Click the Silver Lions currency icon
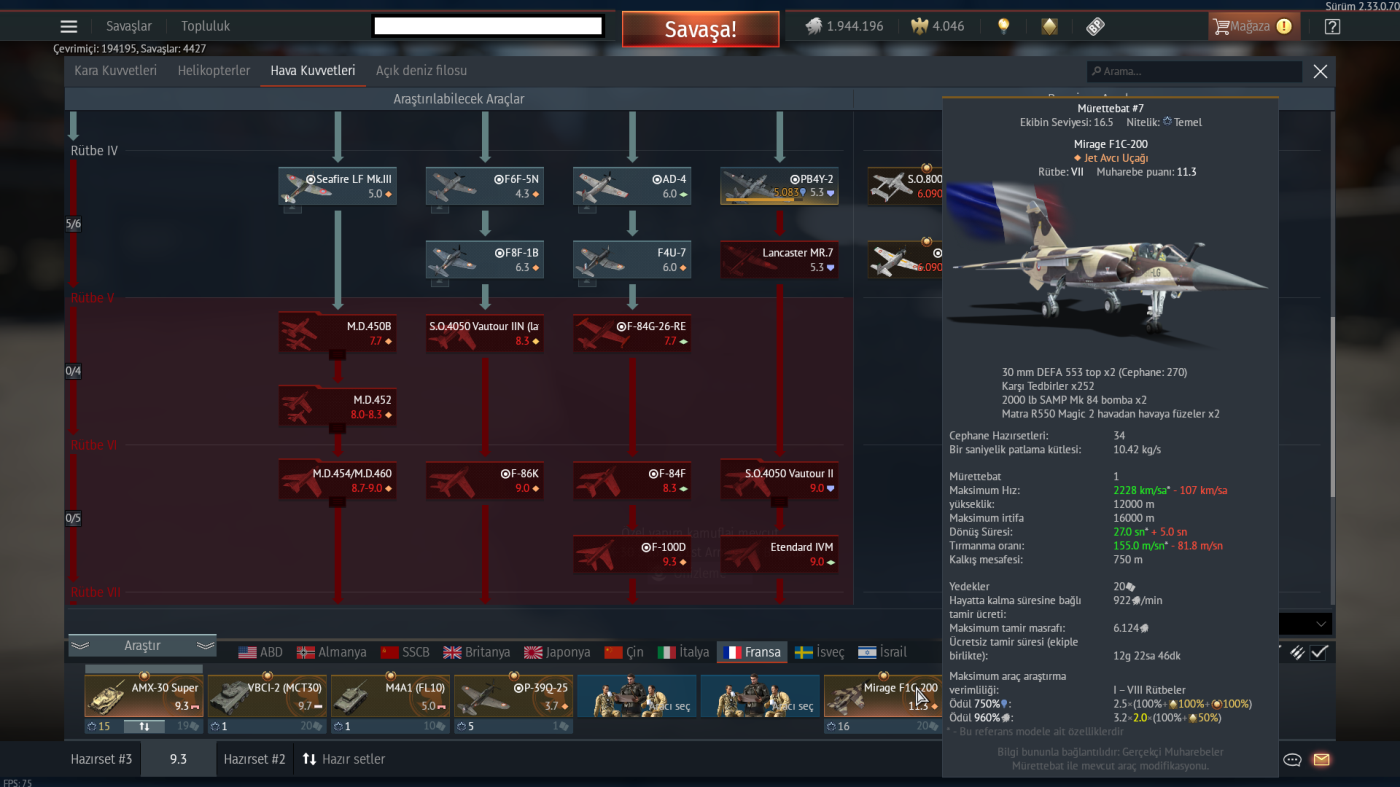Image resolution: width=1400 pixels, height=787 pixels. (814, 26)
